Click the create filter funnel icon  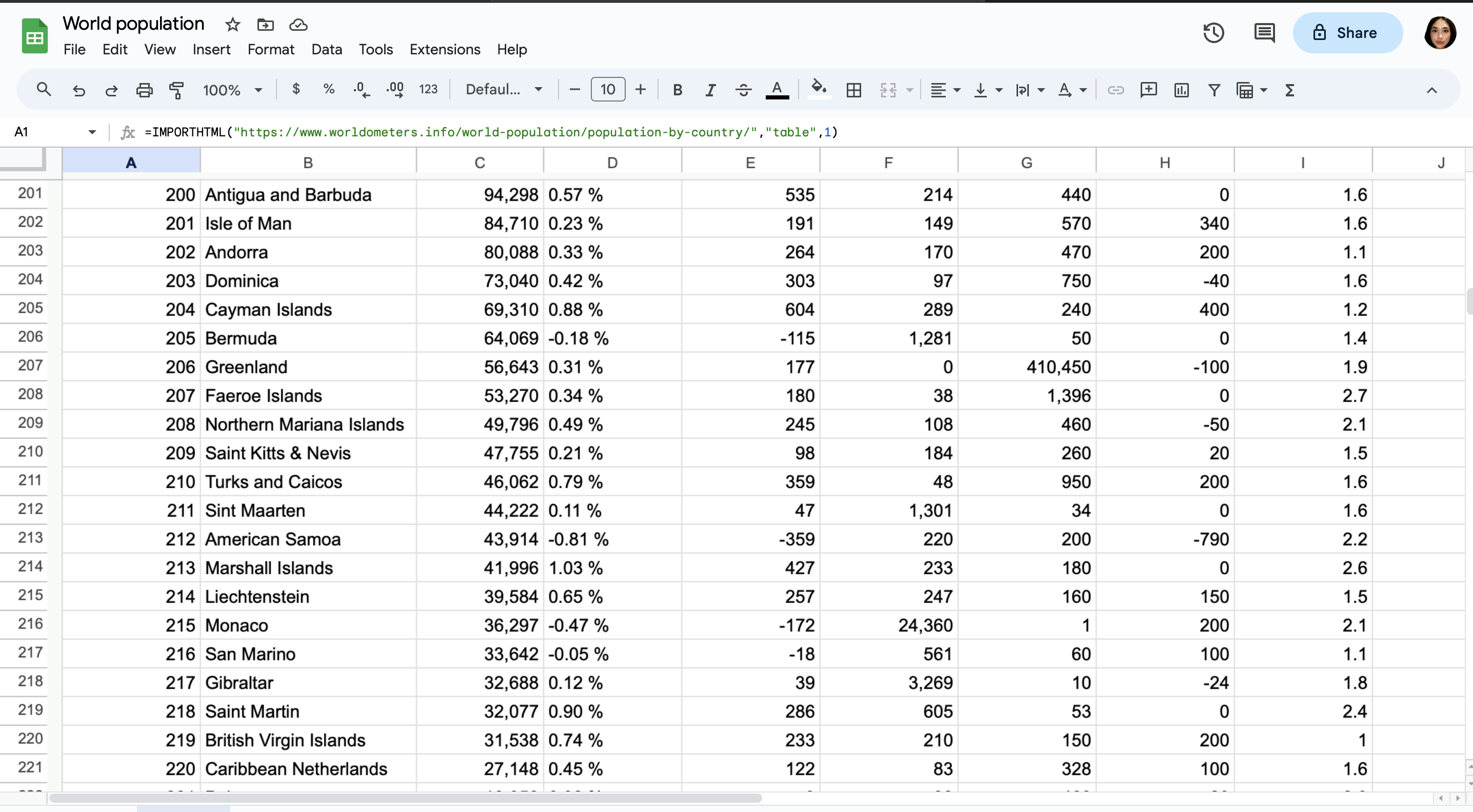pyautogui.click(x=1214, y=90)
